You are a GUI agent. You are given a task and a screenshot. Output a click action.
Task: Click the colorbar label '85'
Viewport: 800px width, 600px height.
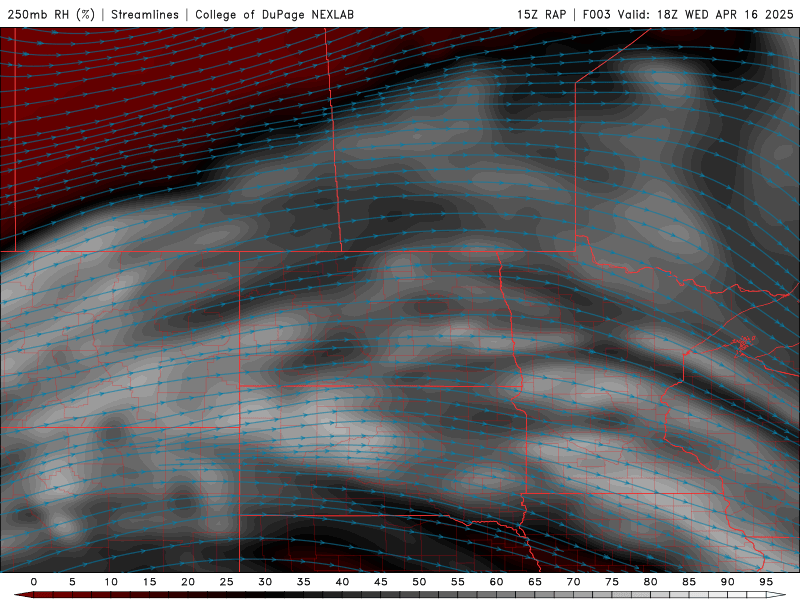point(689,582)
